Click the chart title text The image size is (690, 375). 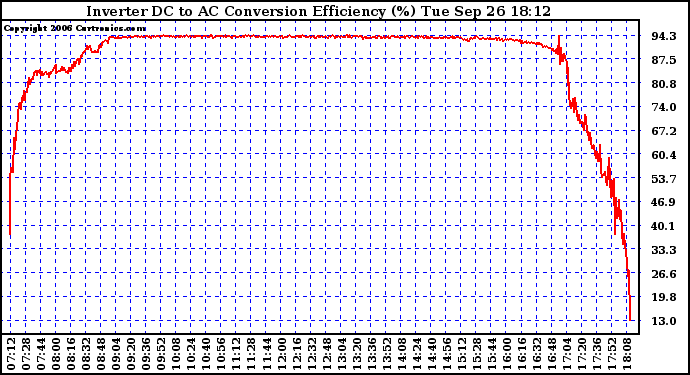pos(319,11)
